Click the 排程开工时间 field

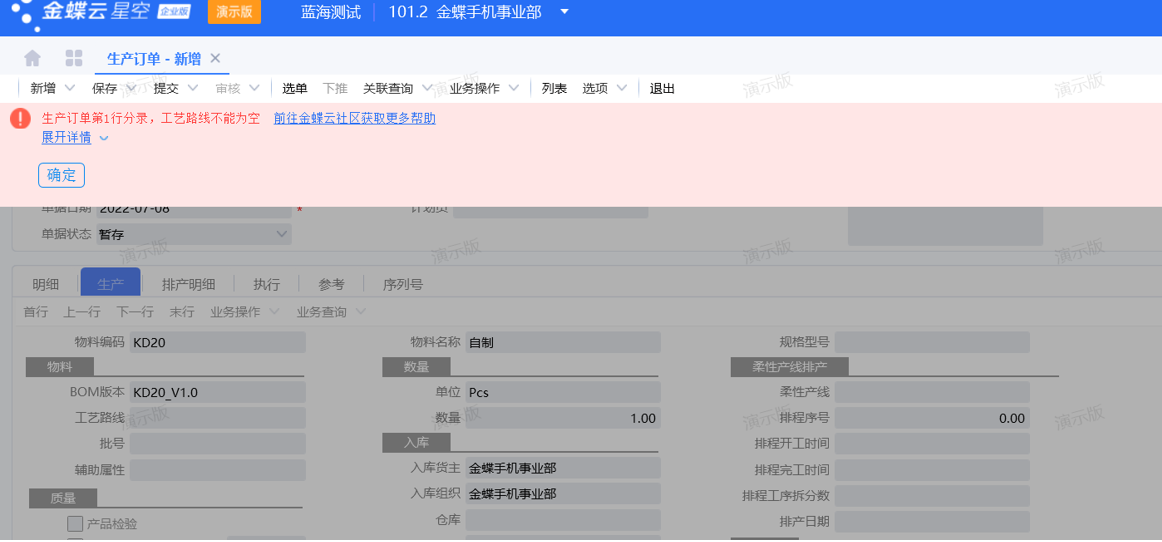[932, 443]
